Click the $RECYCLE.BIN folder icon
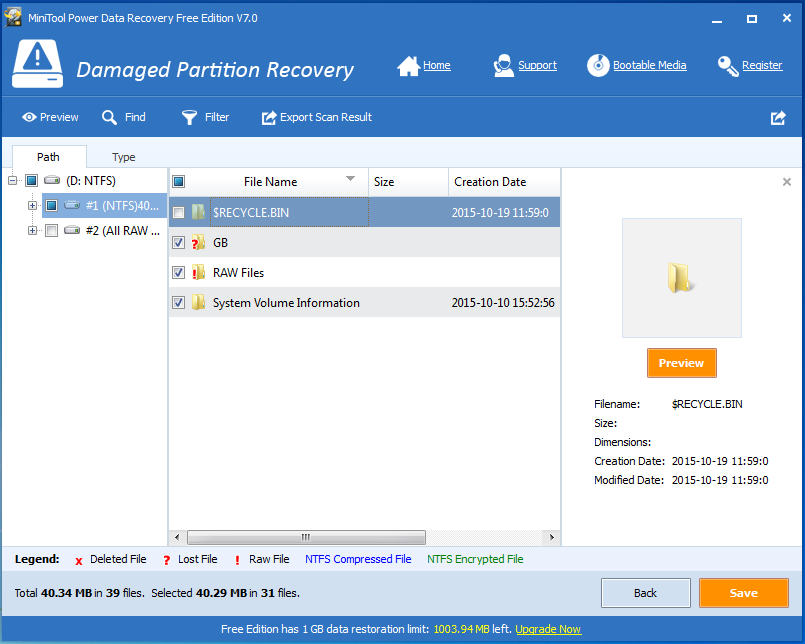The height and width of the screenshot is (644, 805). [x=198, y=212]
